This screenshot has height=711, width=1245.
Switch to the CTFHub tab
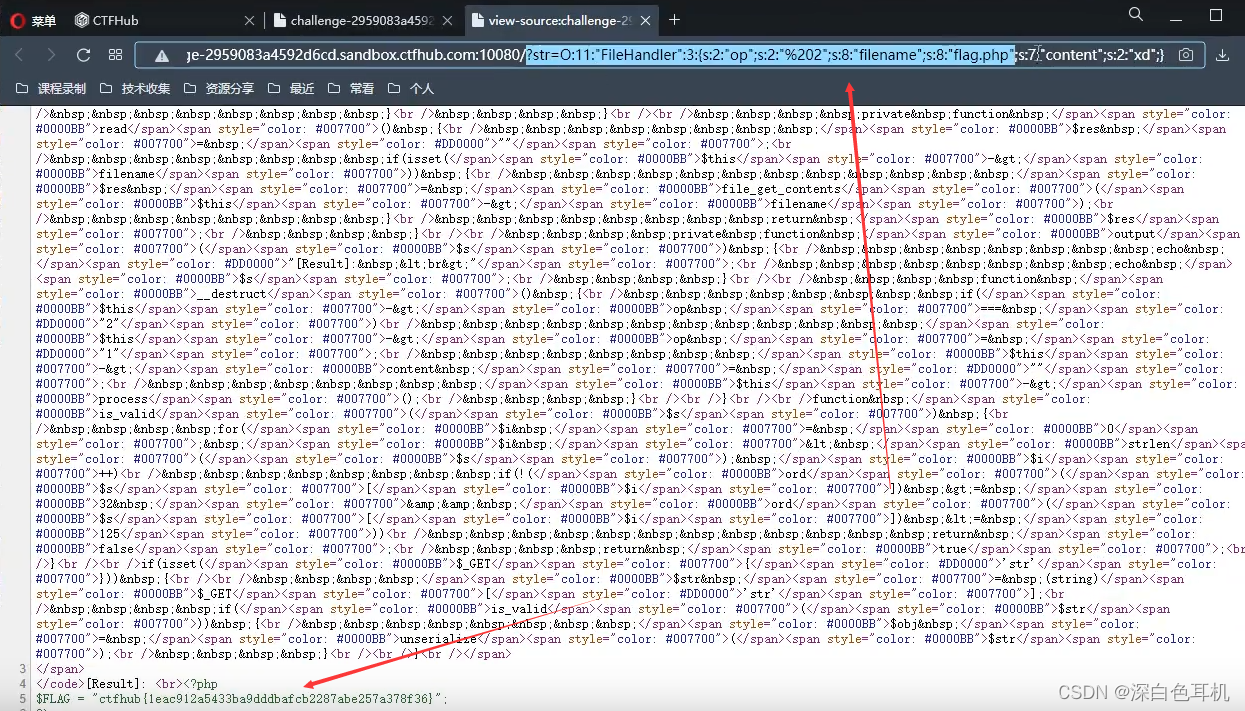[162, 20]
